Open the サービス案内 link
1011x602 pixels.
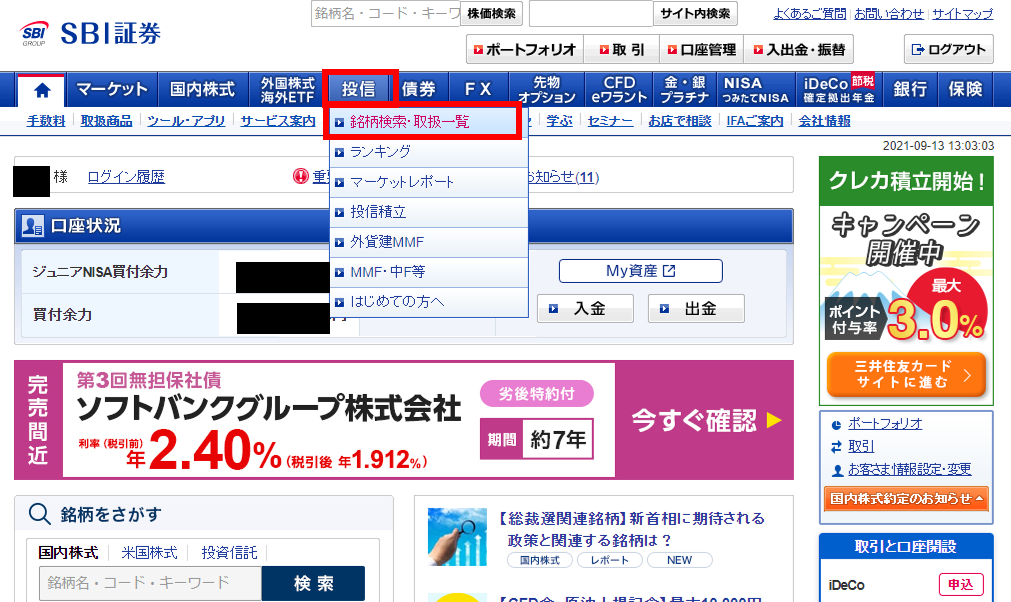(x=278, y=121)
